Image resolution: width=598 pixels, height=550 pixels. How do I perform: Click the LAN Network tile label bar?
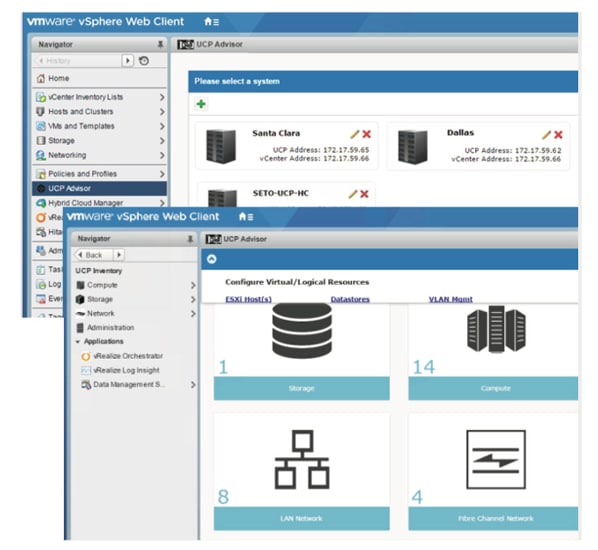[x=302, y=519]
